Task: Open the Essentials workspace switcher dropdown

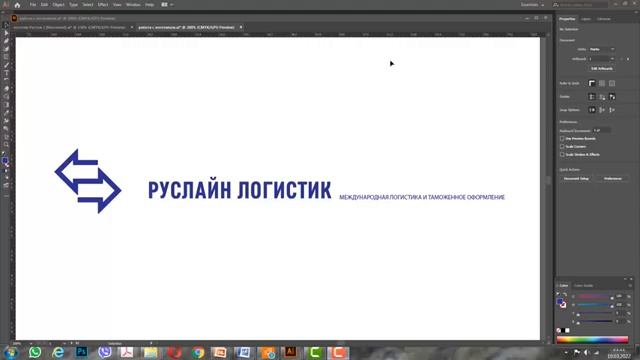Action: (x=532, y=5)
